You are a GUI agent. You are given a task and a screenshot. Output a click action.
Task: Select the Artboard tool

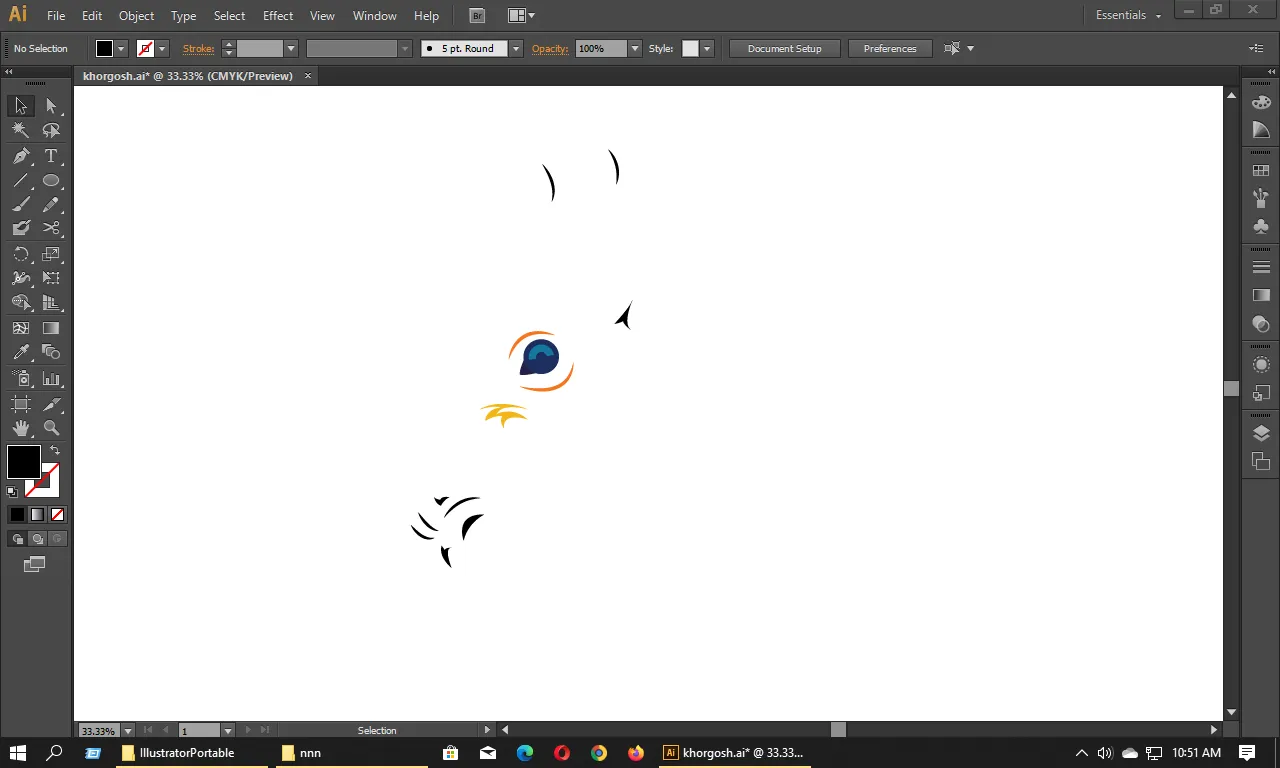[x=21, y=404]
